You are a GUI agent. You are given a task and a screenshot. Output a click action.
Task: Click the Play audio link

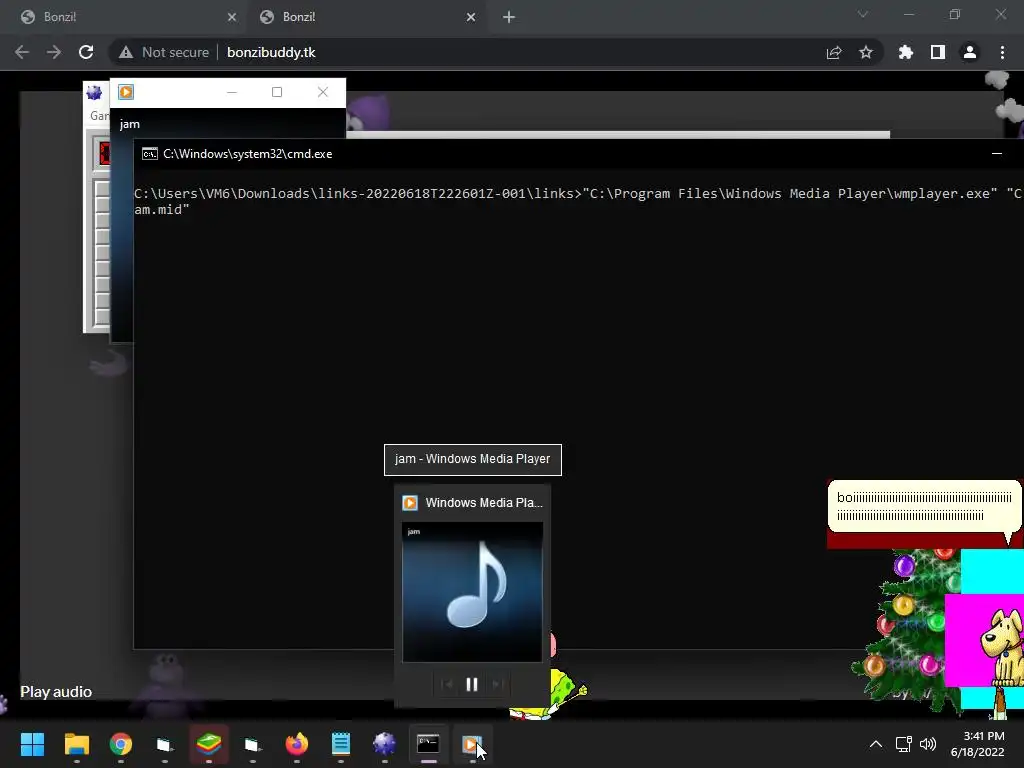coord(56,692)
